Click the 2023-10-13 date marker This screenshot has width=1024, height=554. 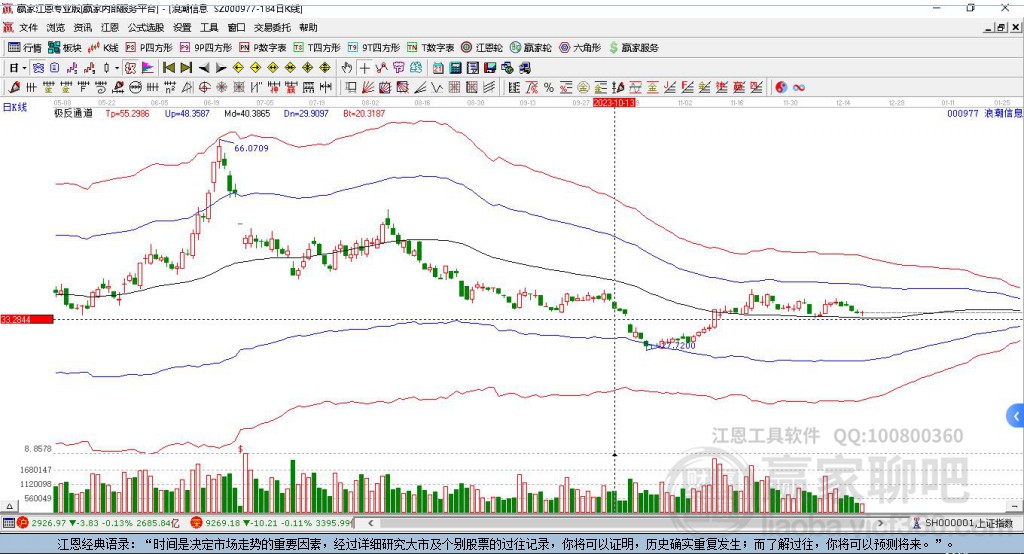click(614, 103)
